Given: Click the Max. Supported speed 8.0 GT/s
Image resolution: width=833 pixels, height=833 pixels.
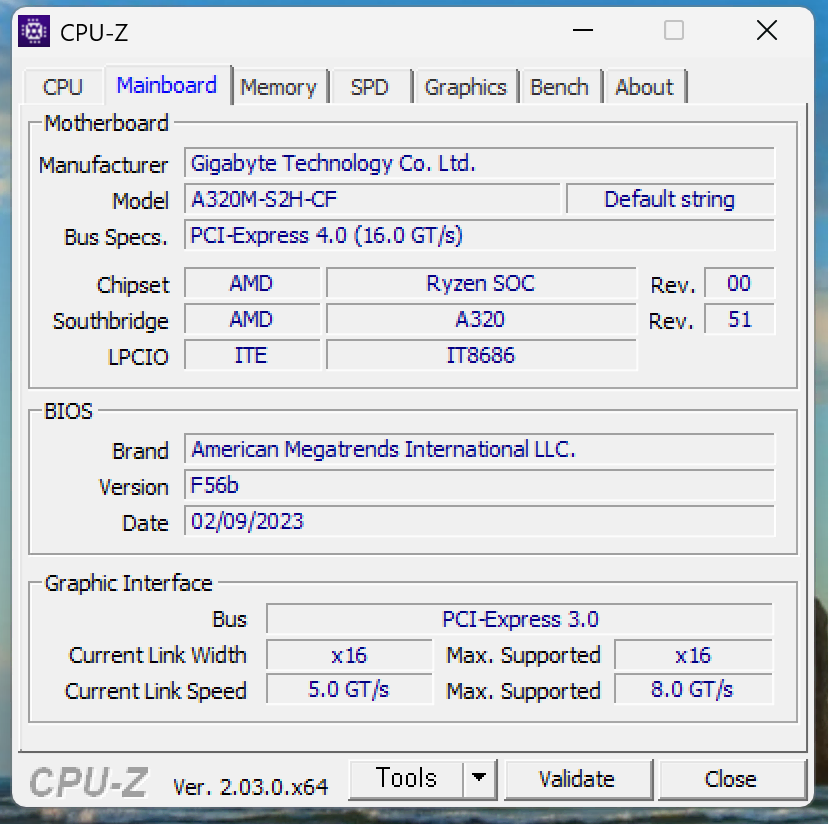Looking at the screenshot, I should coord(693,690).
